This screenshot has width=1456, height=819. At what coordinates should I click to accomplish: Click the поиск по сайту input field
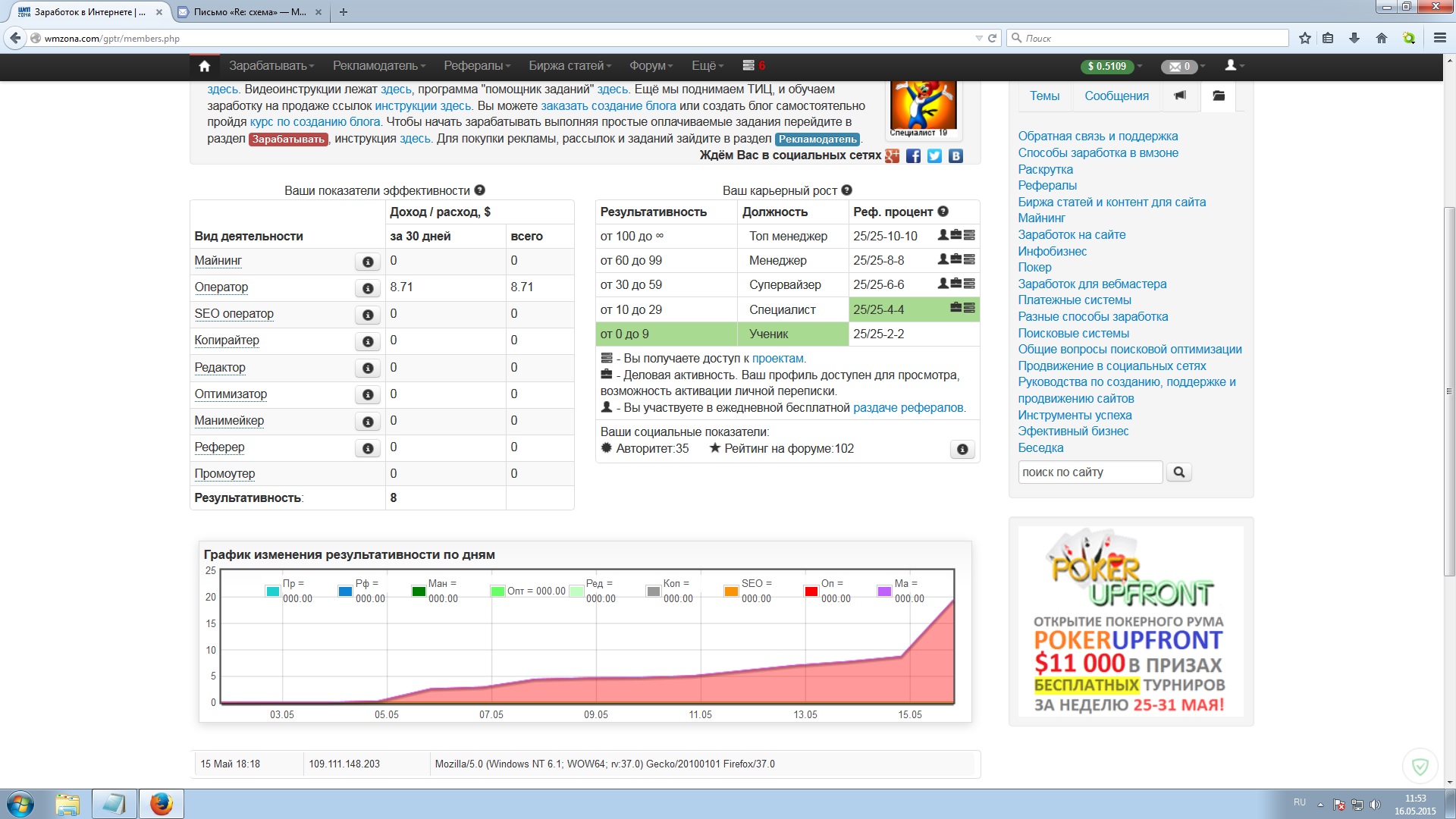pos(1089,472)
